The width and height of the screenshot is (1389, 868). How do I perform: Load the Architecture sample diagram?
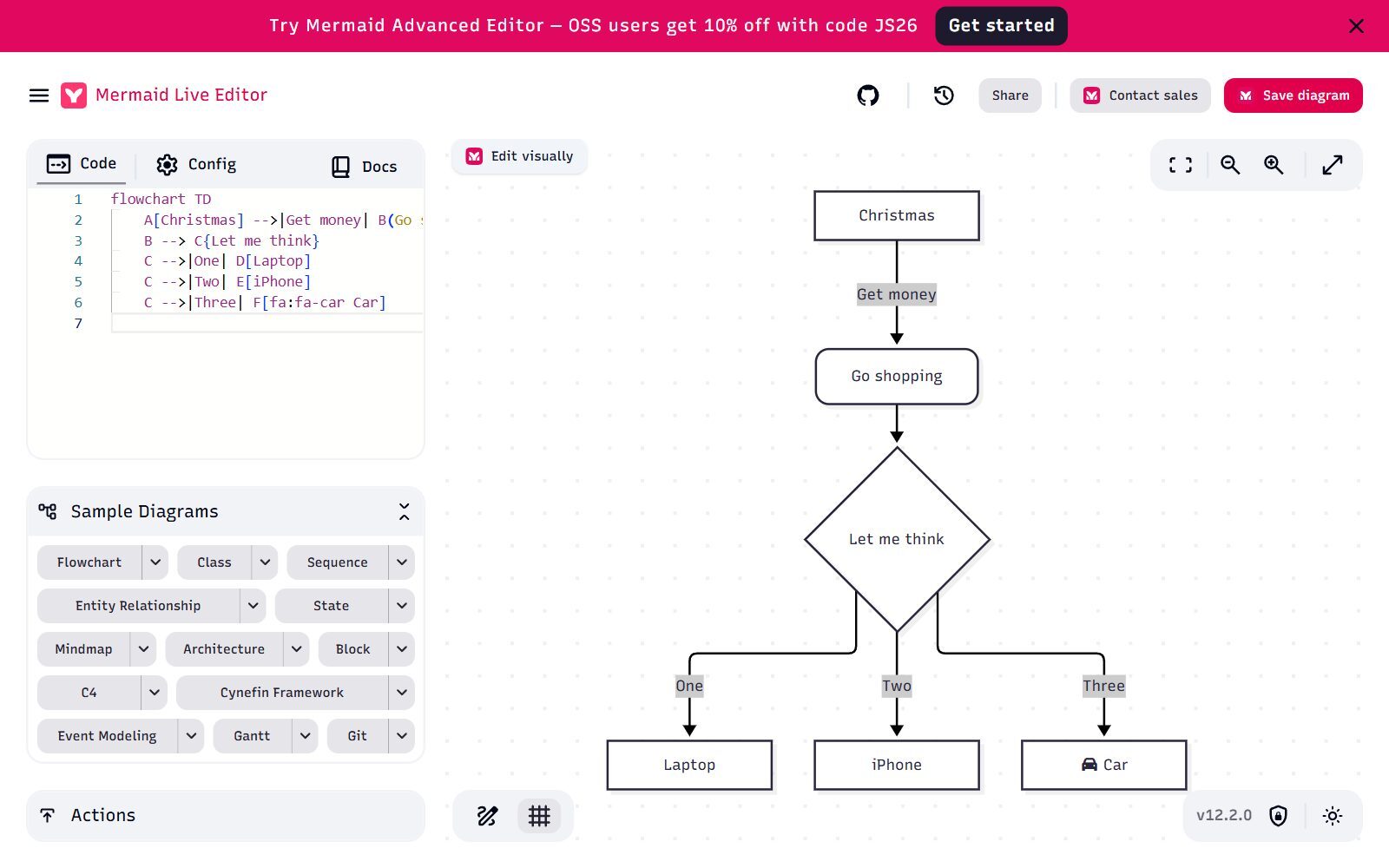(x=224, y=649)
